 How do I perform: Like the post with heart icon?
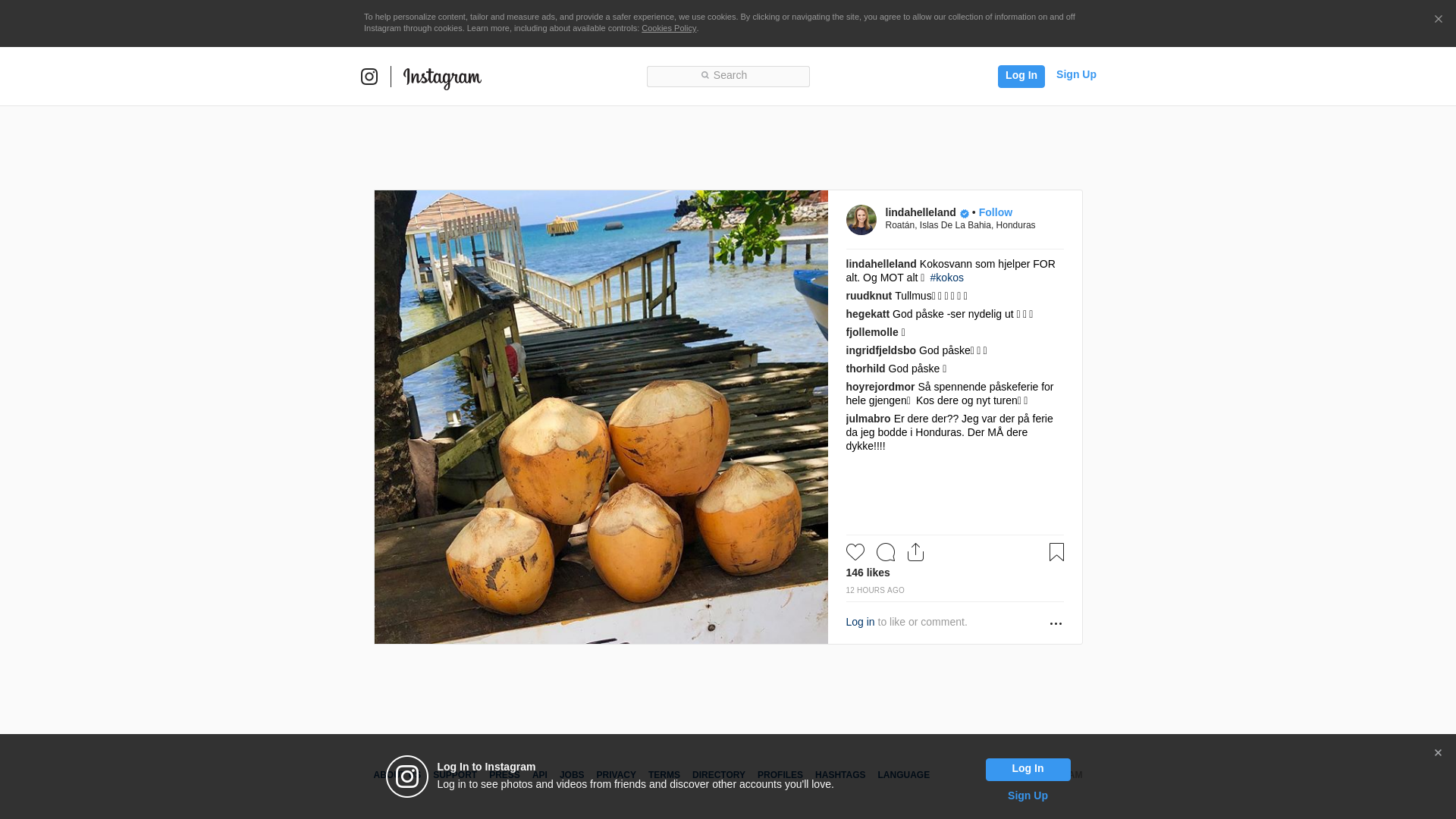pyautogui.click(x=855, y=552)
